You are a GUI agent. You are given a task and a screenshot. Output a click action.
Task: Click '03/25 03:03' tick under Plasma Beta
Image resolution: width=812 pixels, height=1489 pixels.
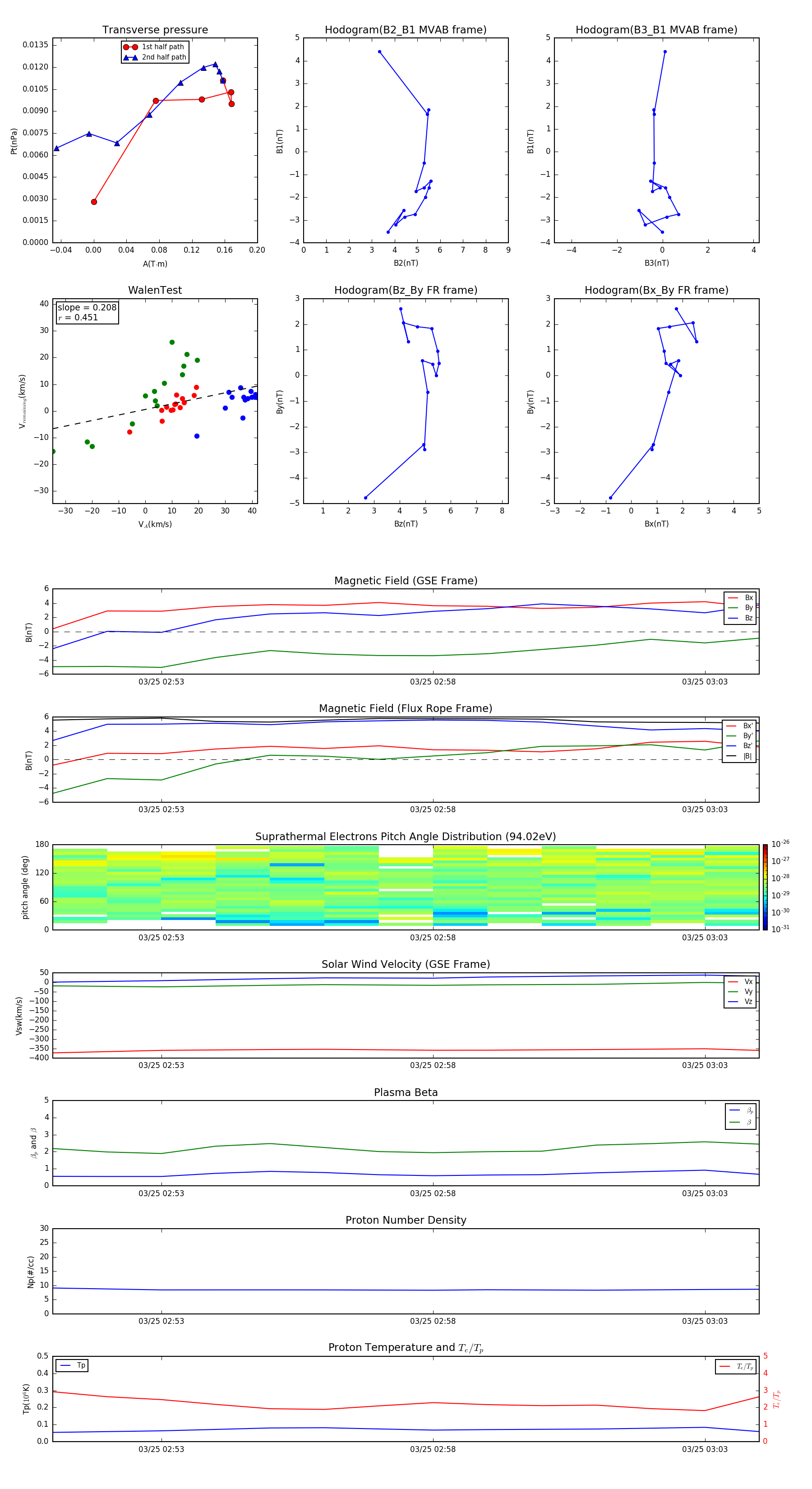pyautogui.click(x=705, y=1193)
